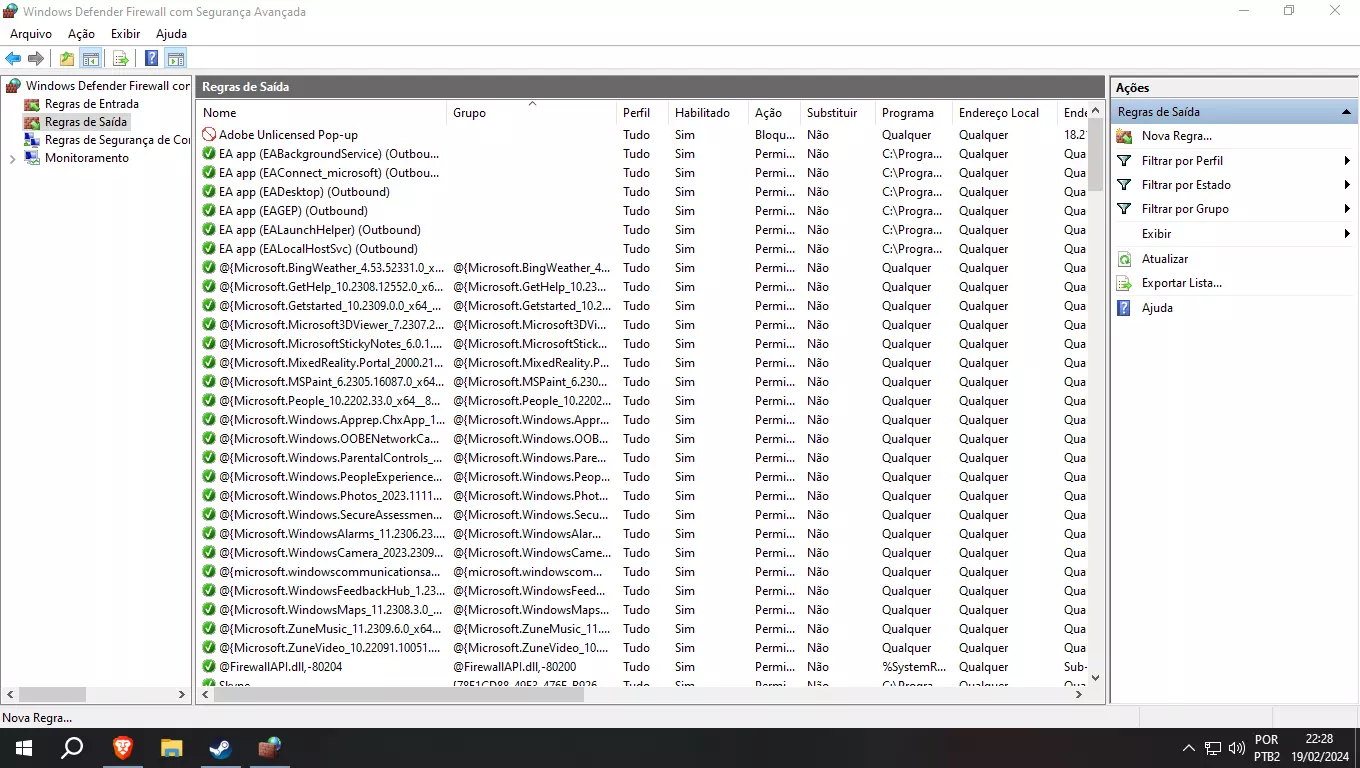
Task: Open the Exibir menu in the menu bar
Action: pyautogui.click(x=126, y=34)
